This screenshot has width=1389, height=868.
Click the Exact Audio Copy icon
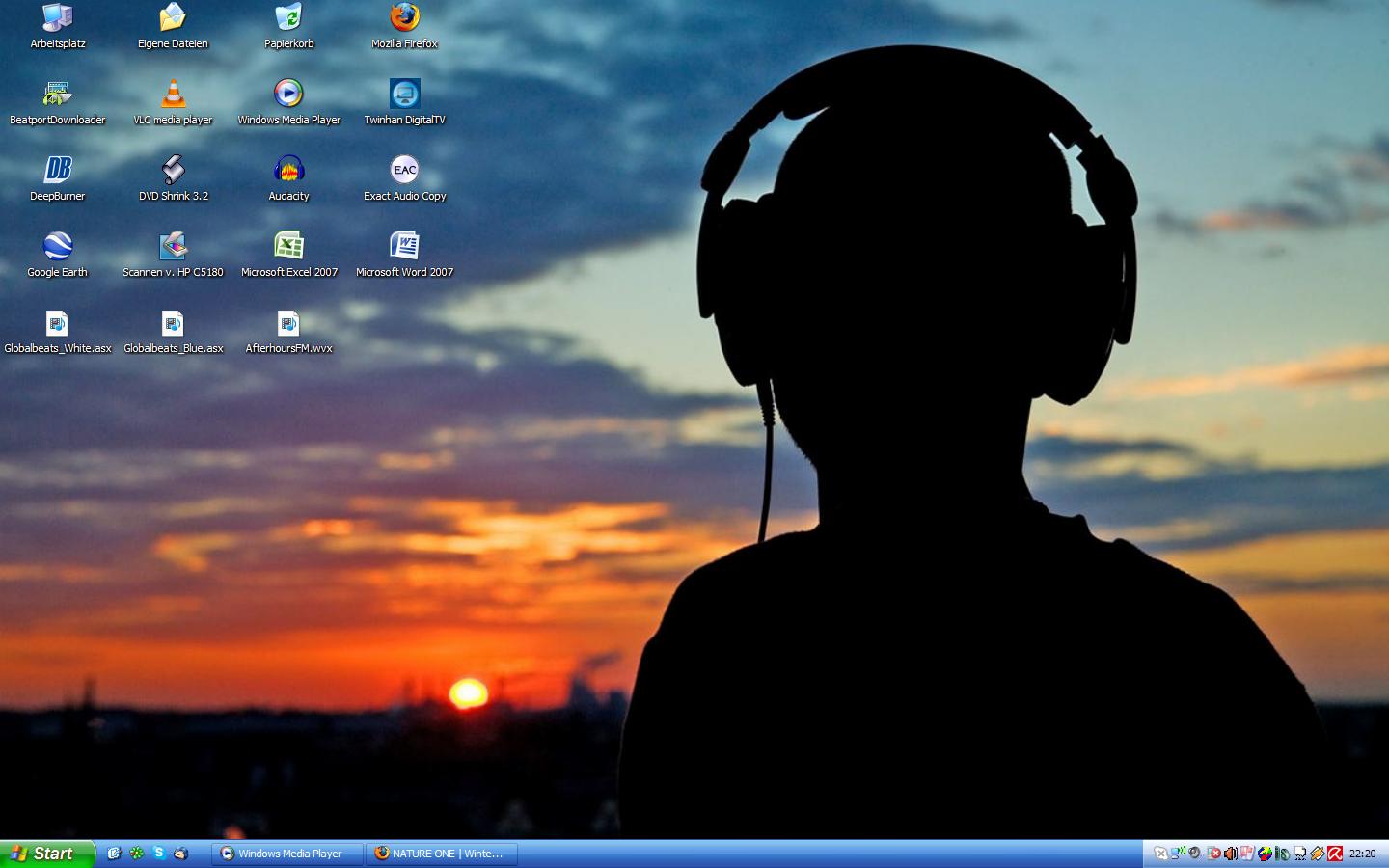404,171
